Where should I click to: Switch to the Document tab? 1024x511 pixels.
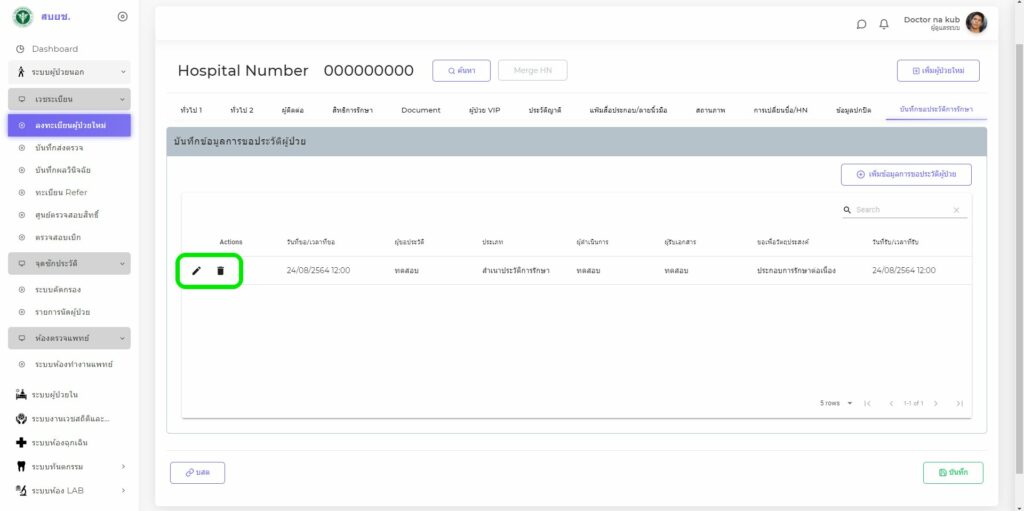[420, 110]
